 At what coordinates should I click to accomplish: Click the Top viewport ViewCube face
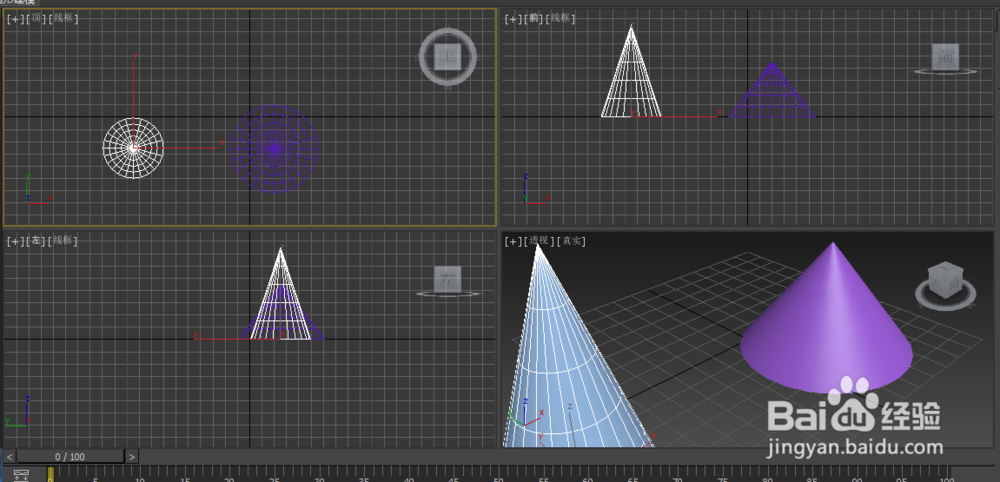pos(448,57)
